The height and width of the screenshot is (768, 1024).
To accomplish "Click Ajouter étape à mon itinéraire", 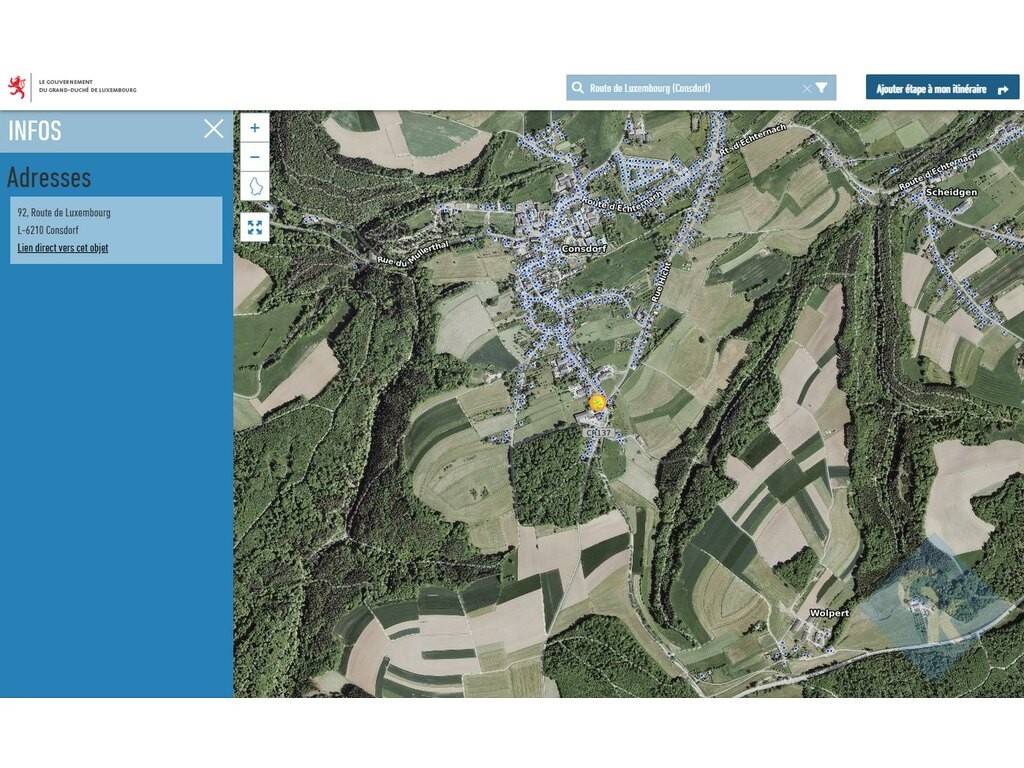I will pyautogui.click(x=942, y=88).
